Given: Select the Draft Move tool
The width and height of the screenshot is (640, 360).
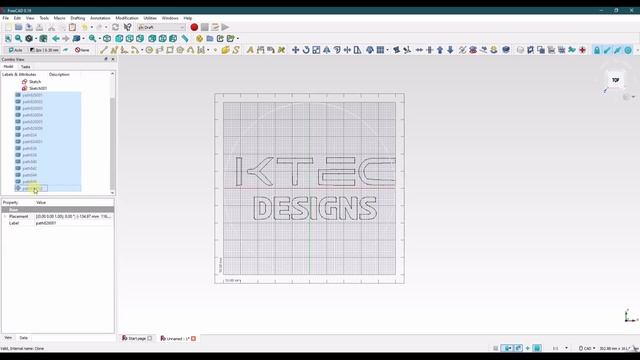Looking at the screenshot, I should 296,50.
